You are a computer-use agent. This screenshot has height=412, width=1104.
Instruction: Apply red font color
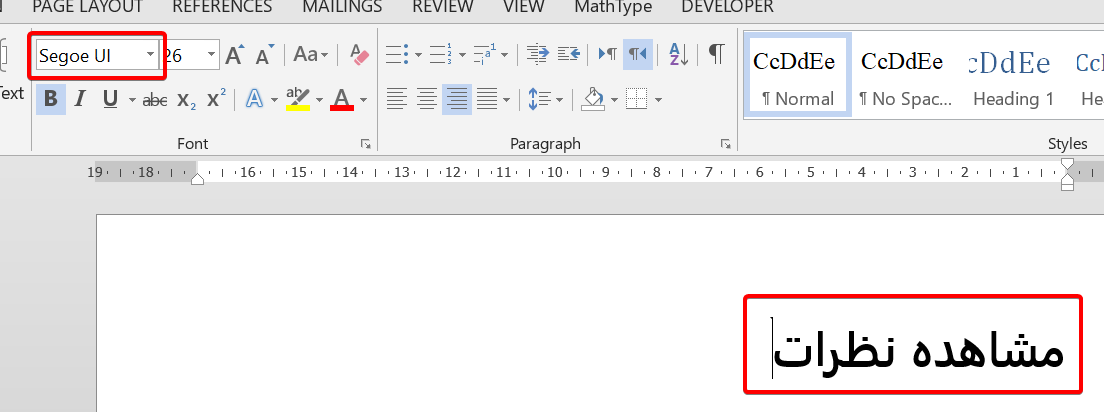(x=342, y=100)
